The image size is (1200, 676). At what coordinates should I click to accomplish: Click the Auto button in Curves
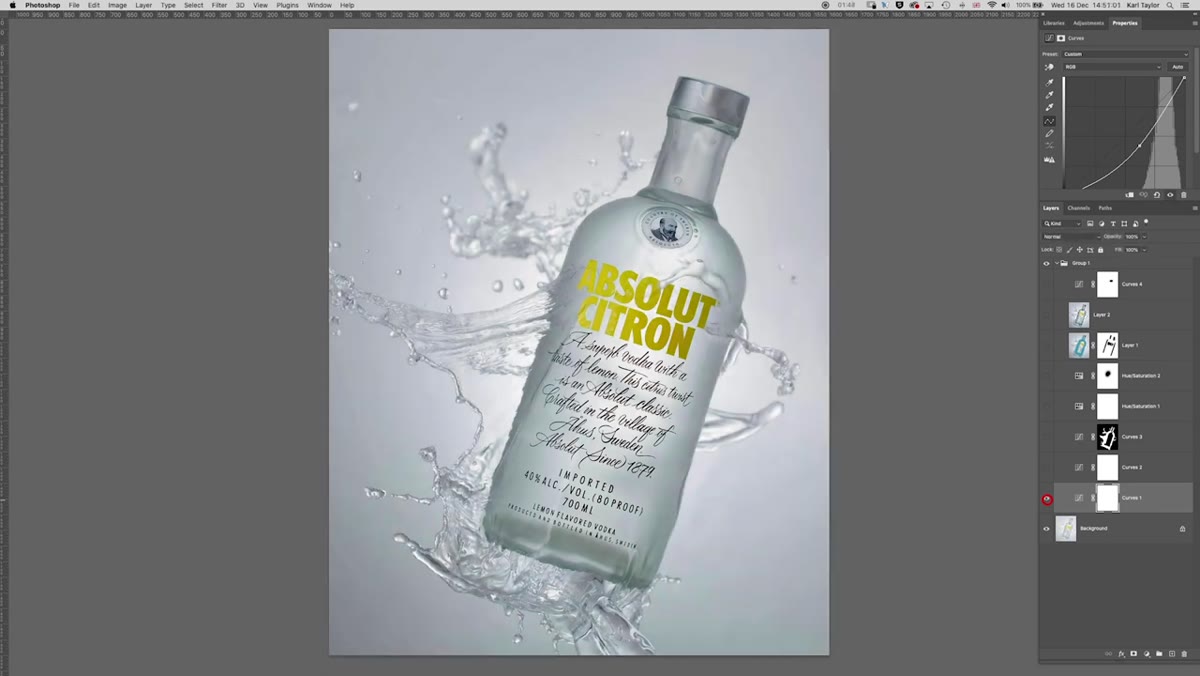tap(1177, 67)
